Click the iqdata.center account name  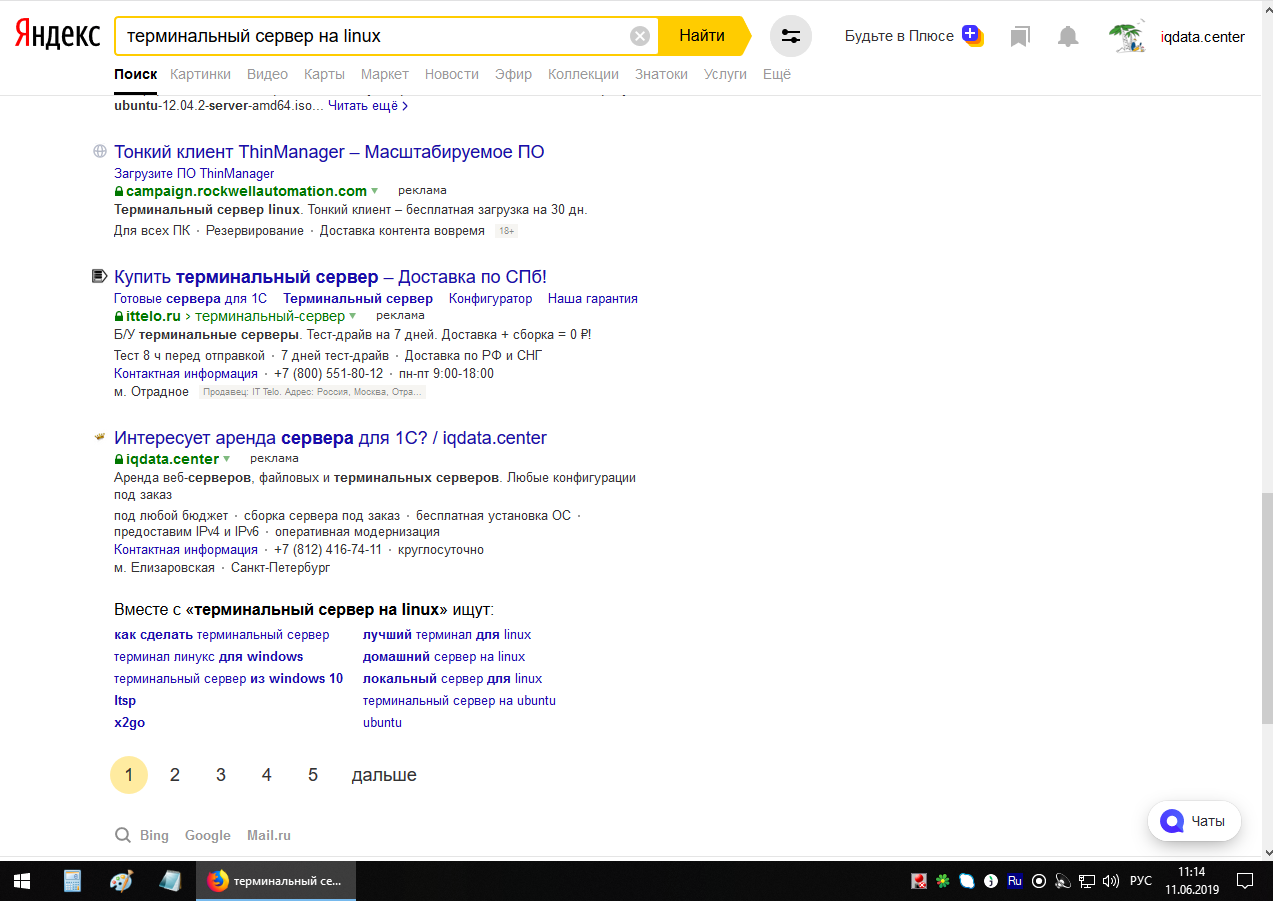1203,37
